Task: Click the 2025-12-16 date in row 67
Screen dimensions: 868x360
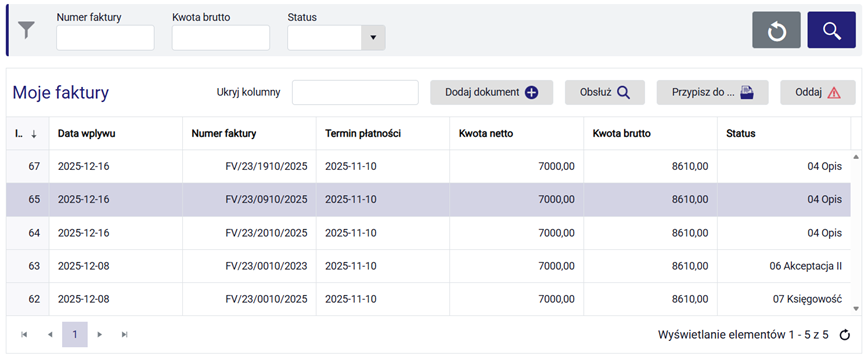Action: 84,166
